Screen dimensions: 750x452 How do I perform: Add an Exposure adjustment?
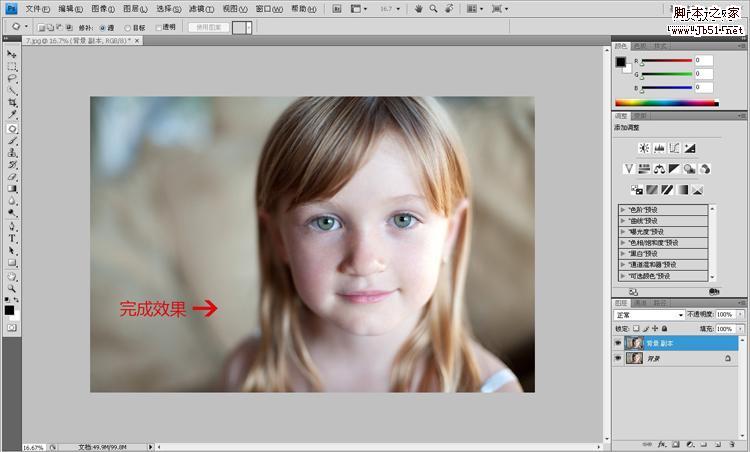click(x=689, y=148)
